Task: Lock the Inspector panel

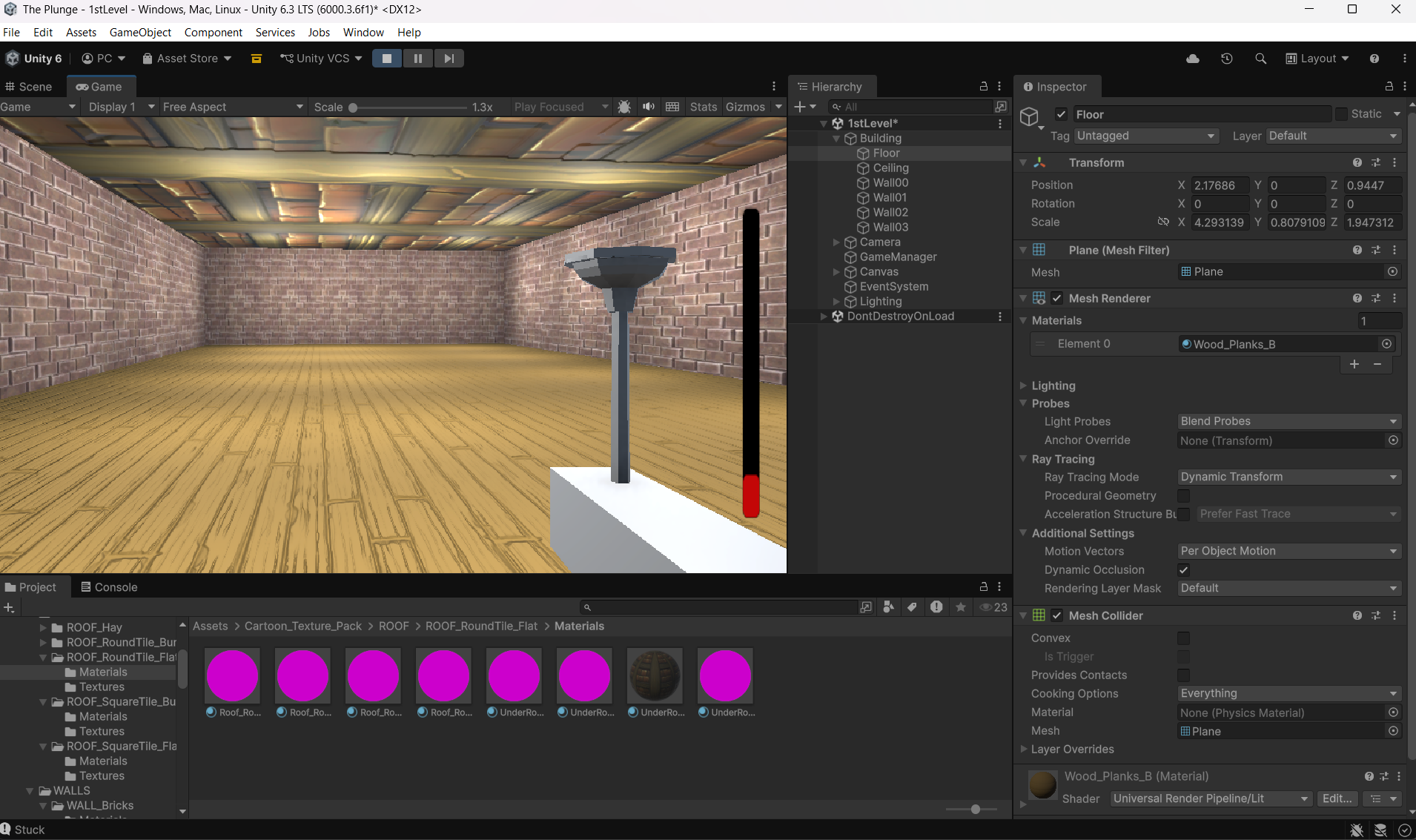Action: [x=1389, y=87]
